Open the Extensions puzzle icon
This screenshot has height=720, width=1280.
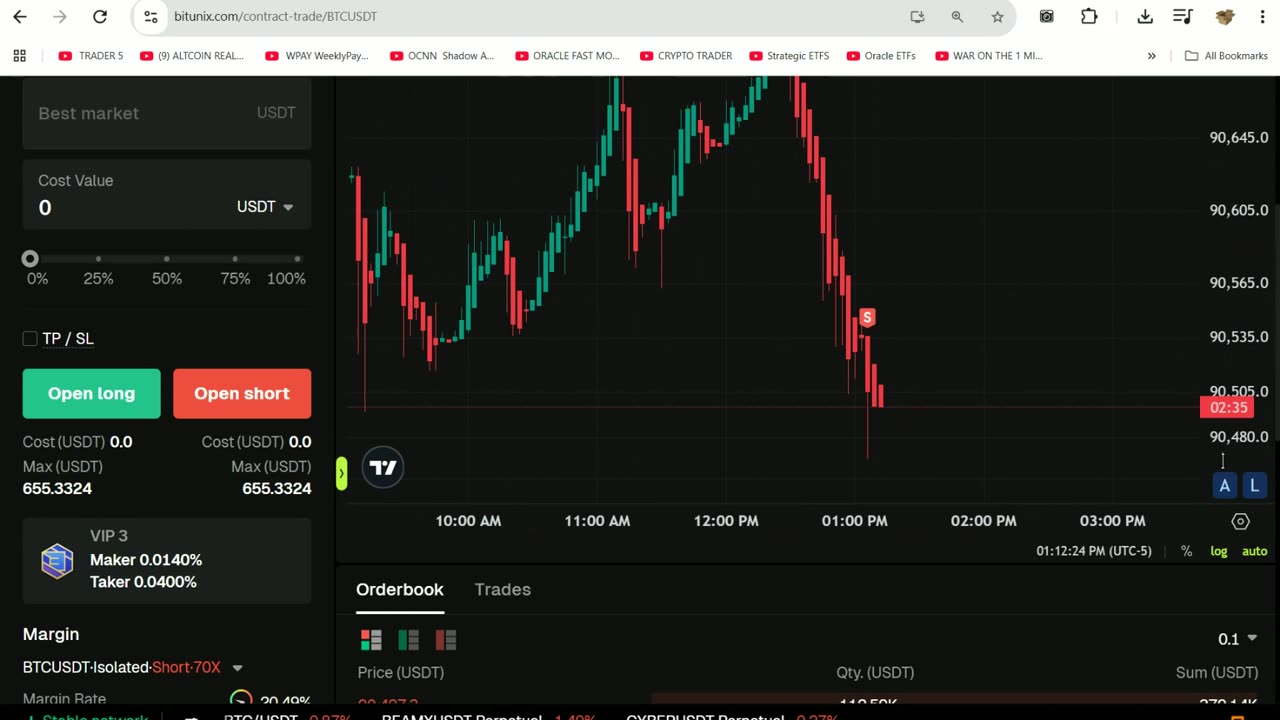tap(1089, 16)
